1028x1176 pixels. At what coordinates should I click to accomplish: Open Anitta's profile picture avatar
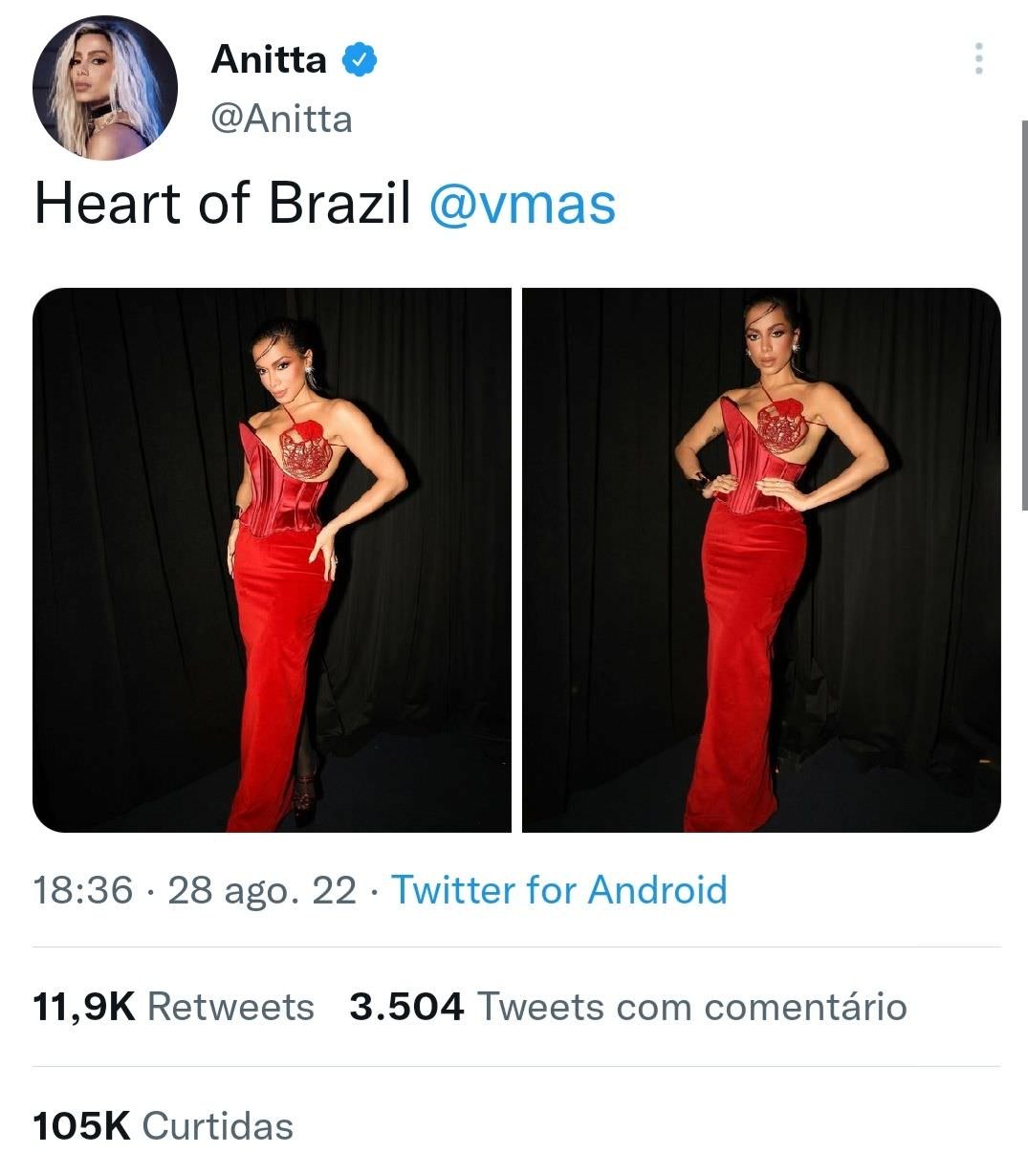click(x=104, y=87)
